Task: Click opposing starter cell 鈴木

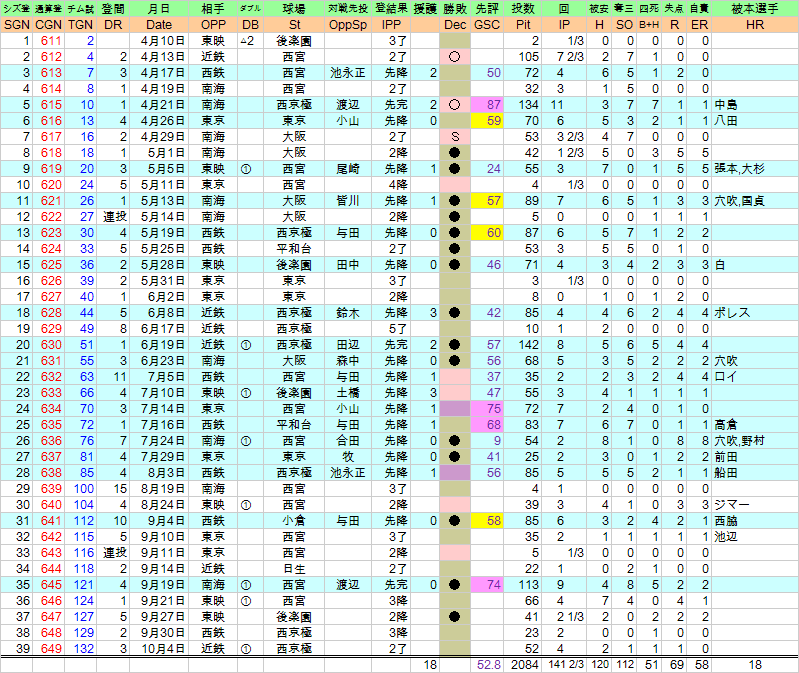Action: 348,313
